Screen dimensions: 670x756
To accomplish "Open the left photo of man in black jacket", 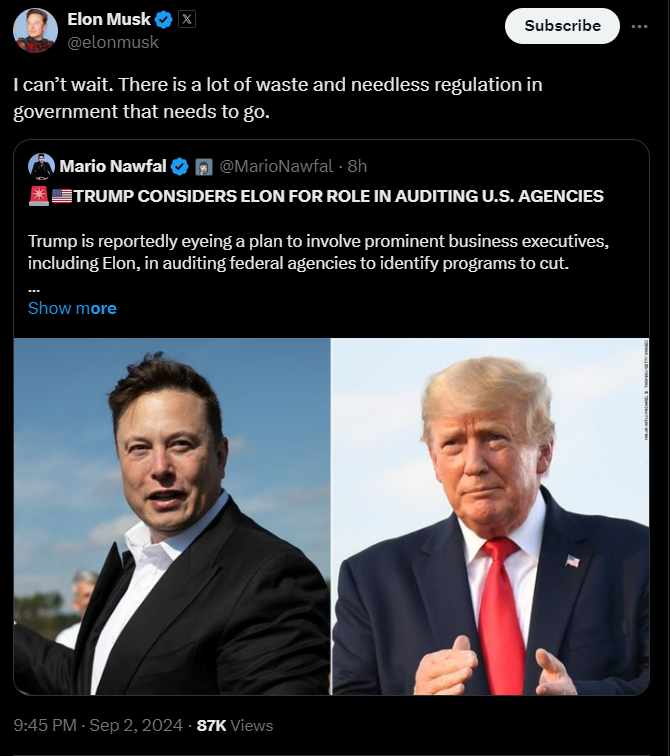I will [x=172, y=516].
